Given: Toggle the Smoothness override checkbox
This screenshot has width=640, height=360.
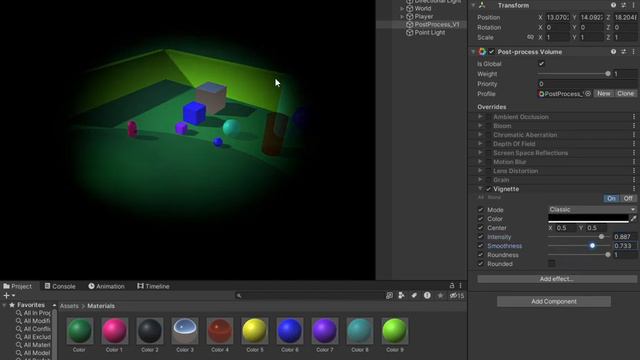Looking at the screenshot, I should click(480, 246).
